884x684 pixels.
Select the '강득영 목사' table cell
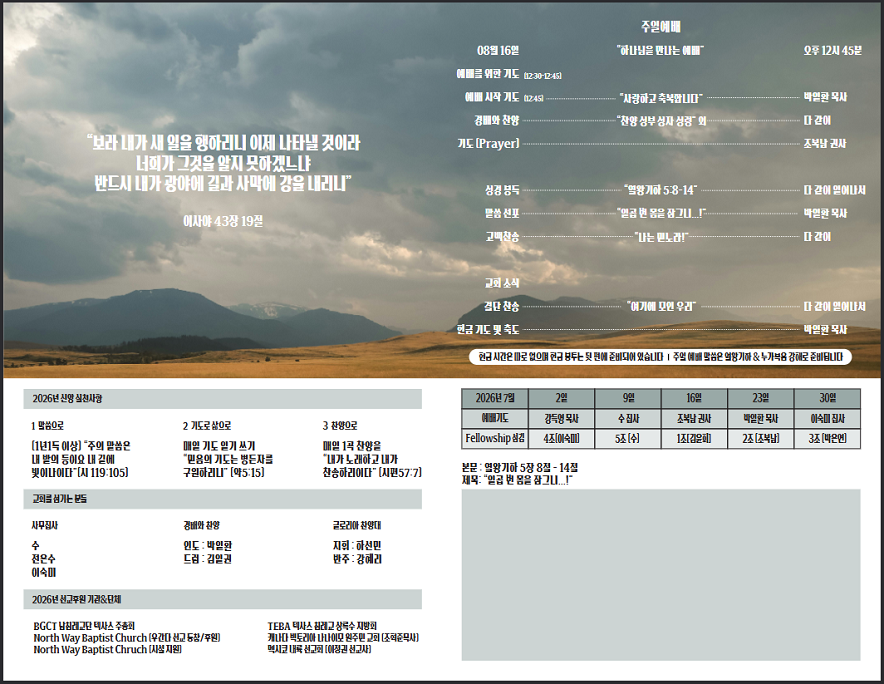point(562,418)
